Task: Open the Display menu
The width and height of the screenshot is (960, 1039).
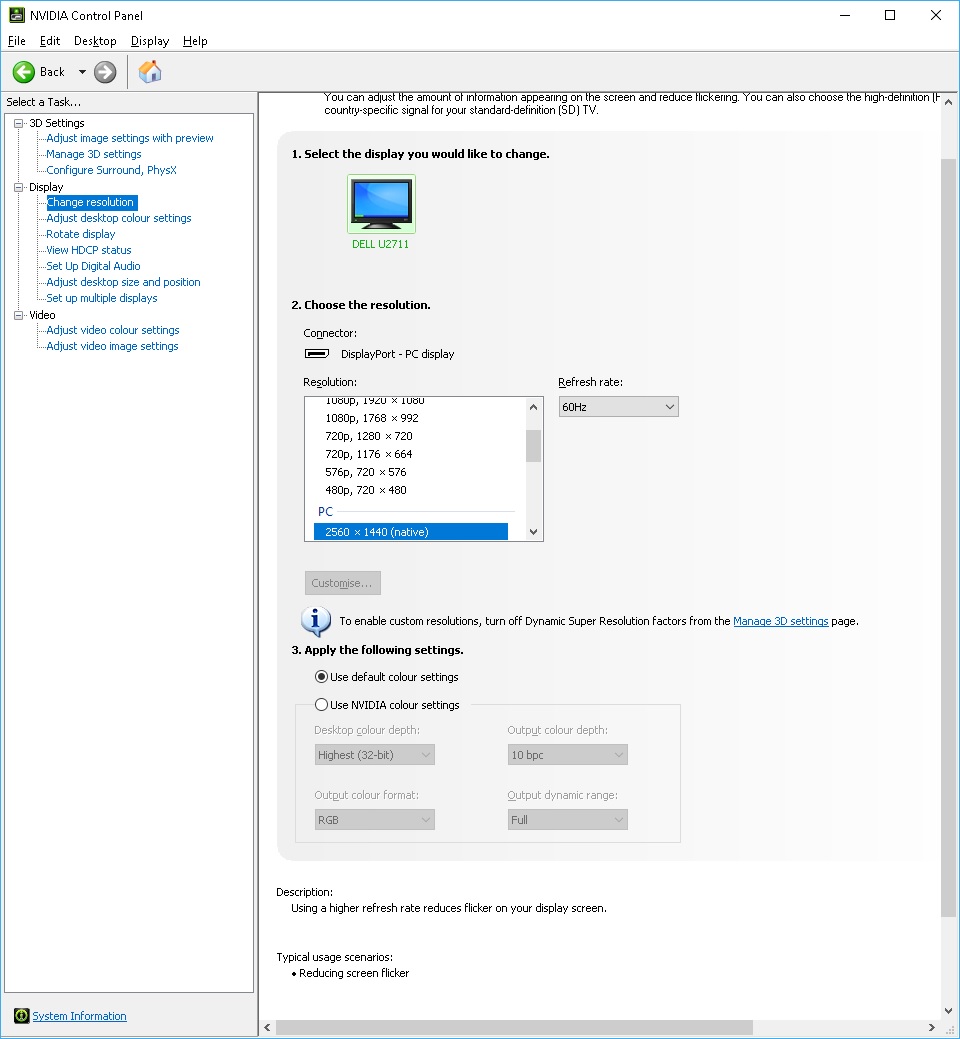Action: pos(150,41)
